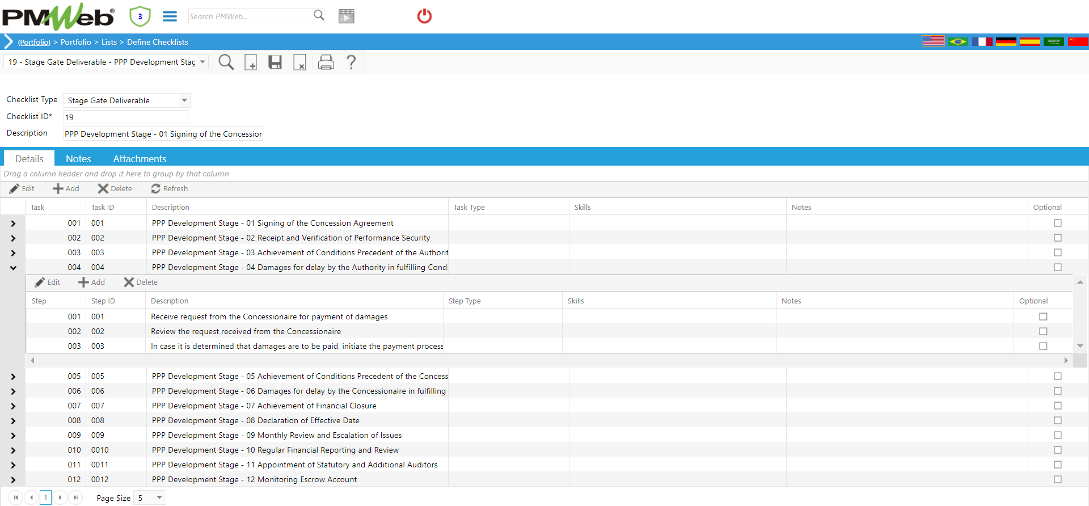Click the search magnifier in the top bar
The height and width of the screenshot is (506, 1089).
319,15
